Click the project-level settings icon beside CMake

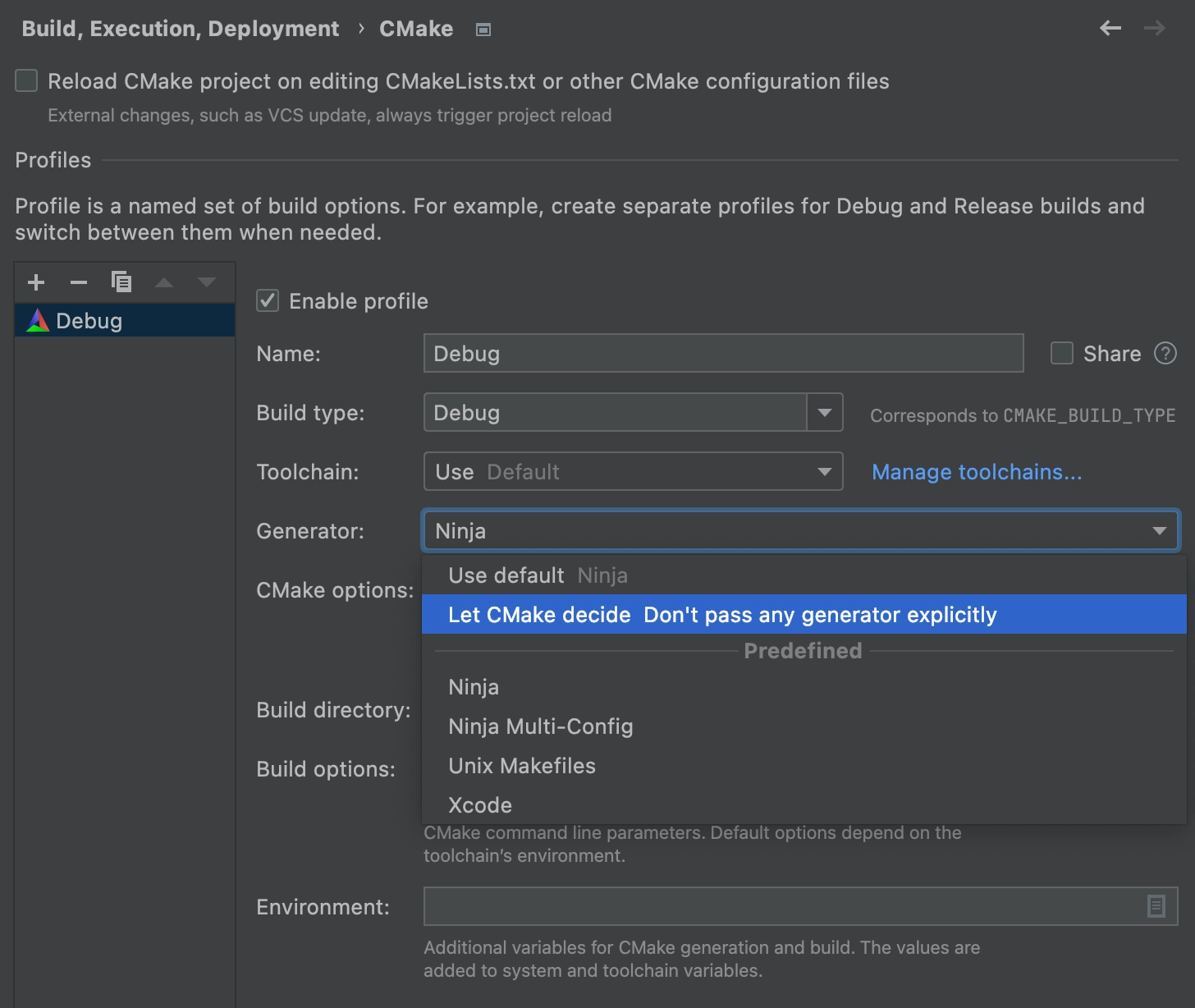(483, 30)
